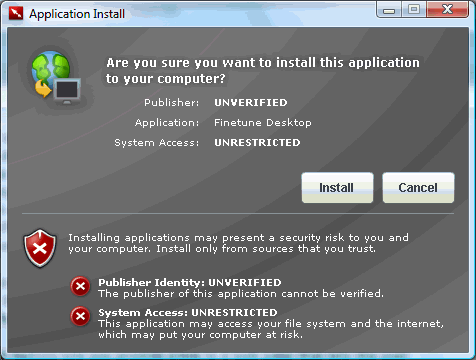Click the 'Application:' label
The image size is (476, 360).
tap(167, 123)
